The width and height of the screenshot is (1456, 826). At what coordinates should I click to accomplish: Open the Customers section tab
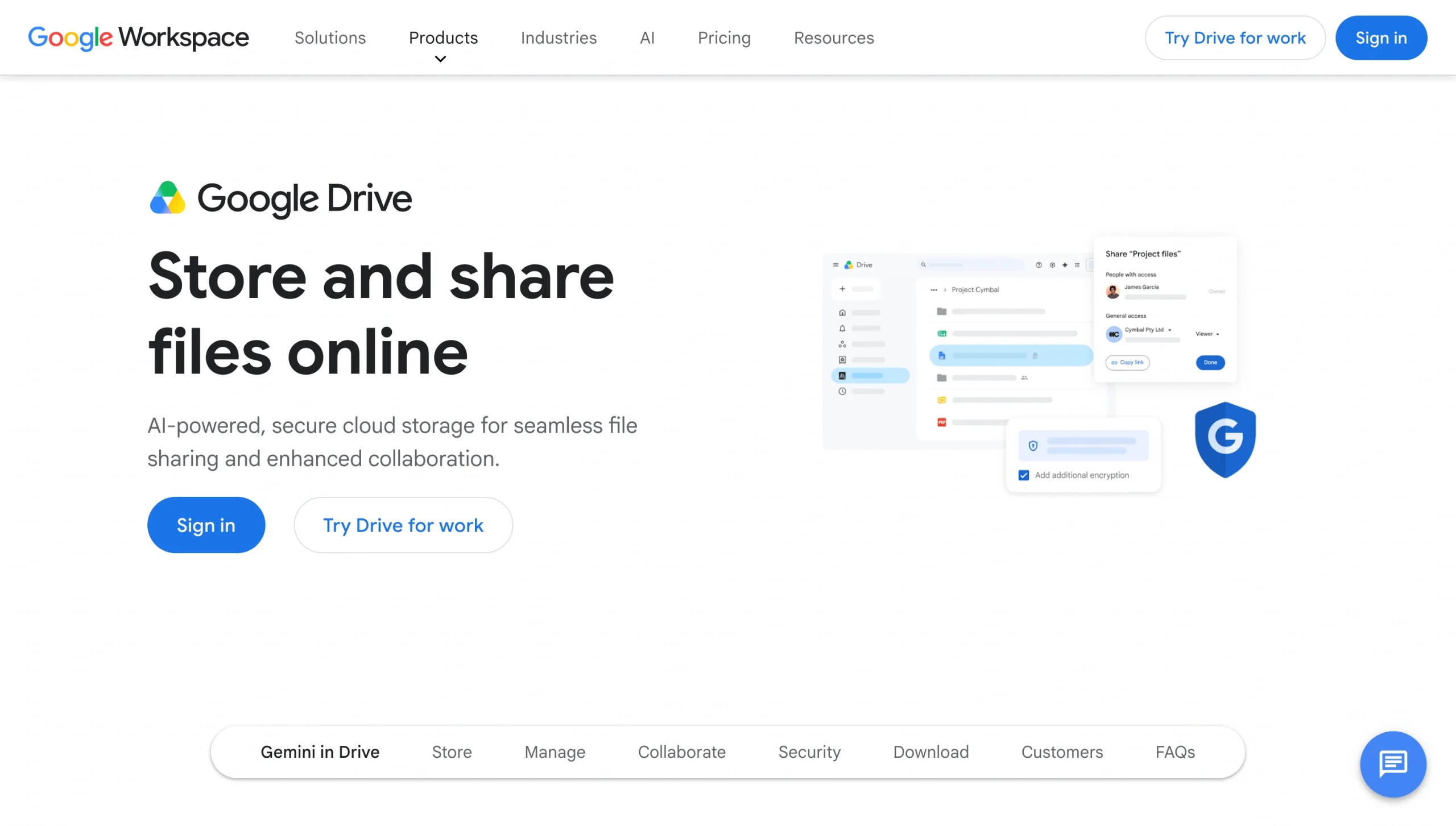1062,752
